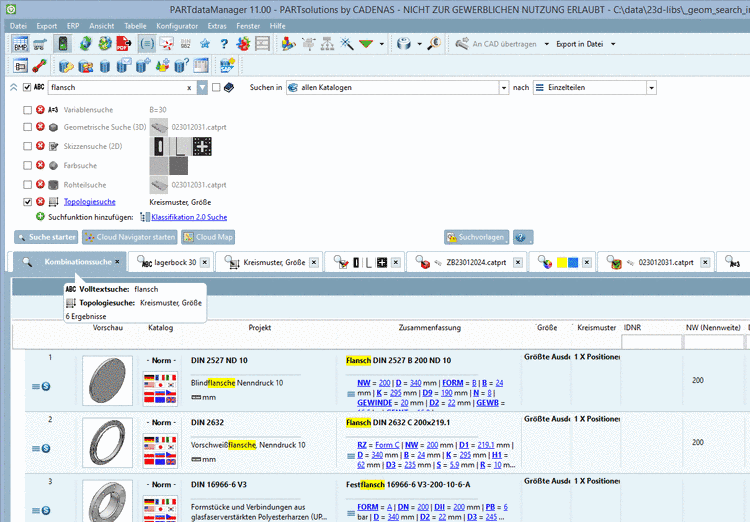
Task: Enable the Skizzensuche (2D) checkbox
Action: (27, 146)
